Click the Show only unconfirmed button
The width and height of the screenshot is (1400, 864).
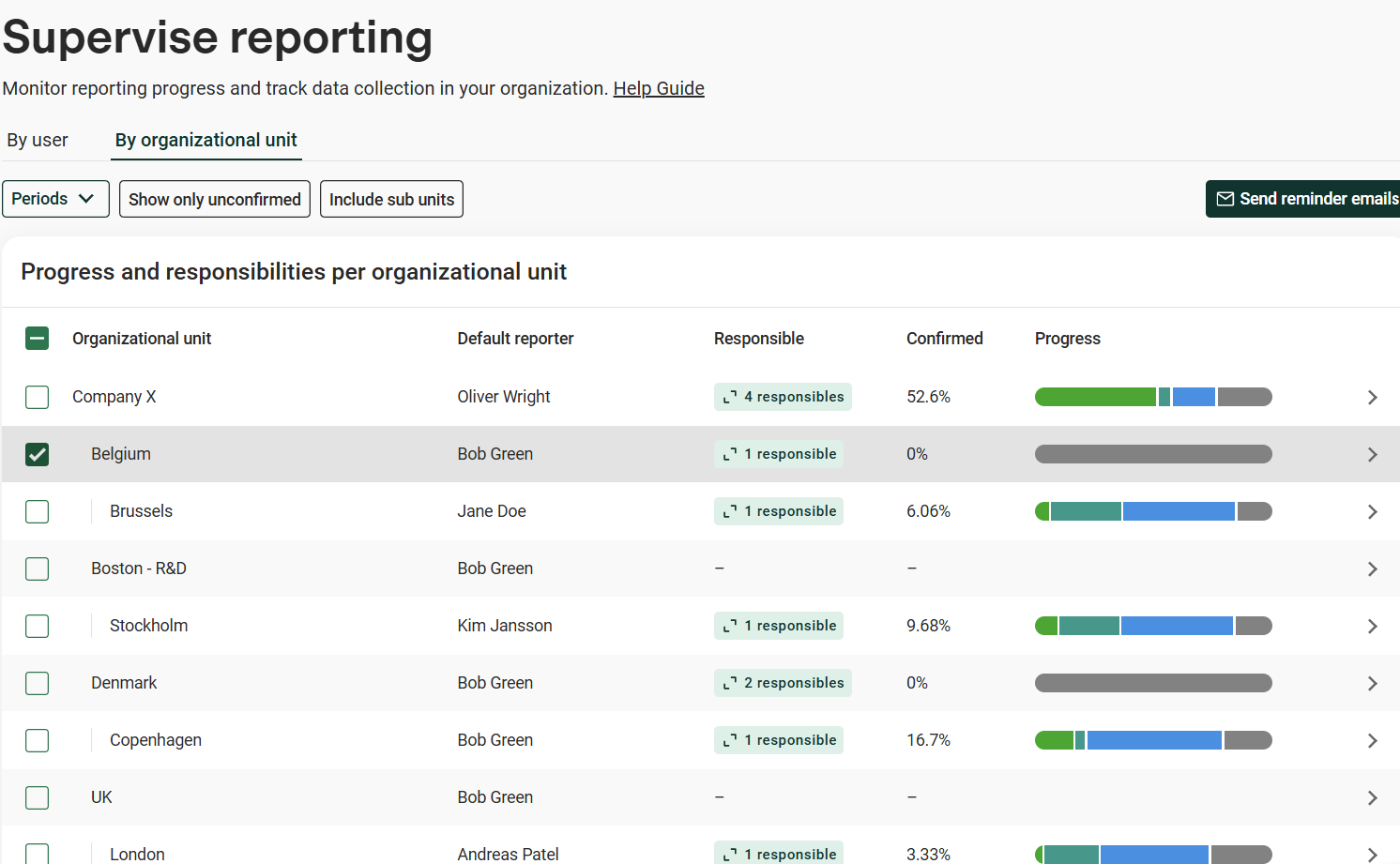(215, 199)
